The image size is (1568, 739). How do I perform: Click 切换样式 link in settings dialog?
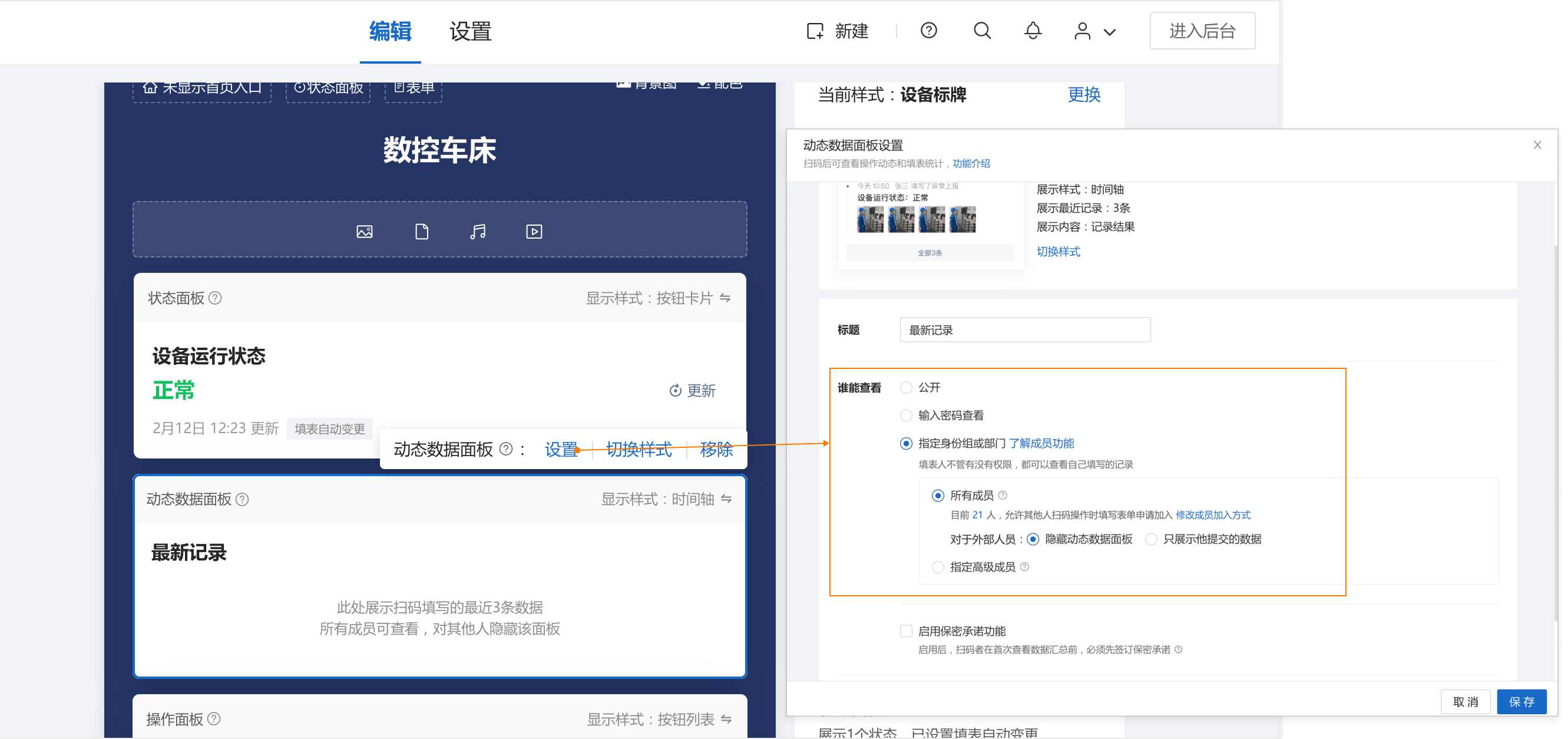(x=1058, y=252)
